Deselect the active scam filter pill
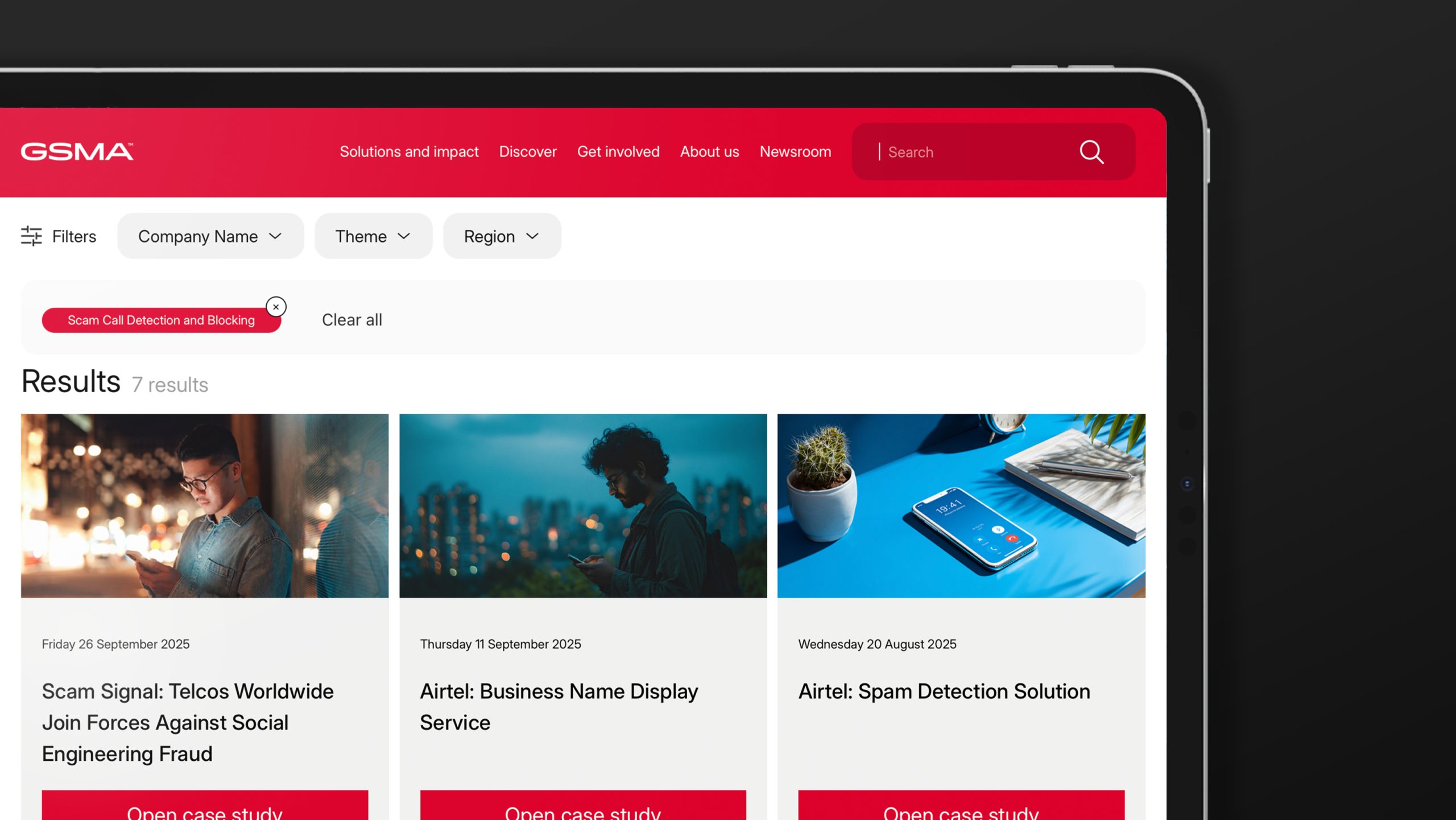1456x820 pixels. [161, 320]
